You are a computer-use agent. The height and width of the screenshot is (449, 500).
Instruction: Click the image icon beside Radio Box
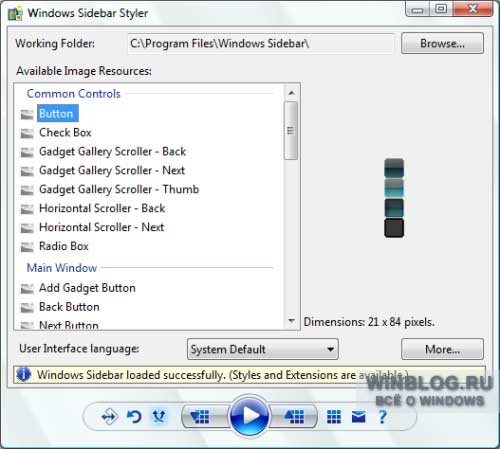pyautogui.click(x=27, y=247)
